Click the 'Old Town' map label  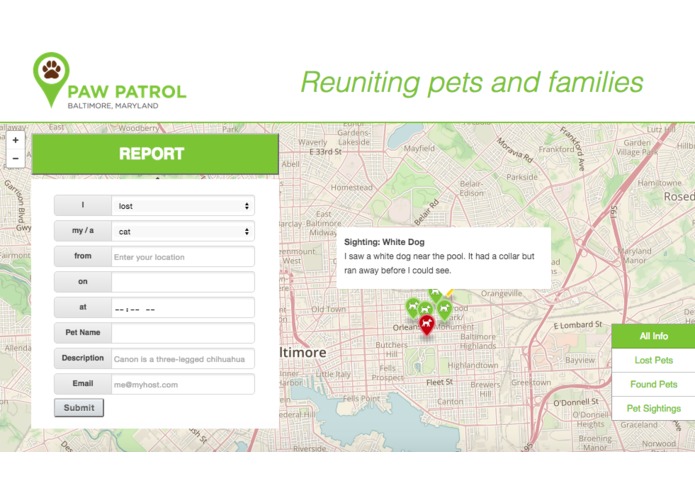pyautogui.click(x=328, y=309)
